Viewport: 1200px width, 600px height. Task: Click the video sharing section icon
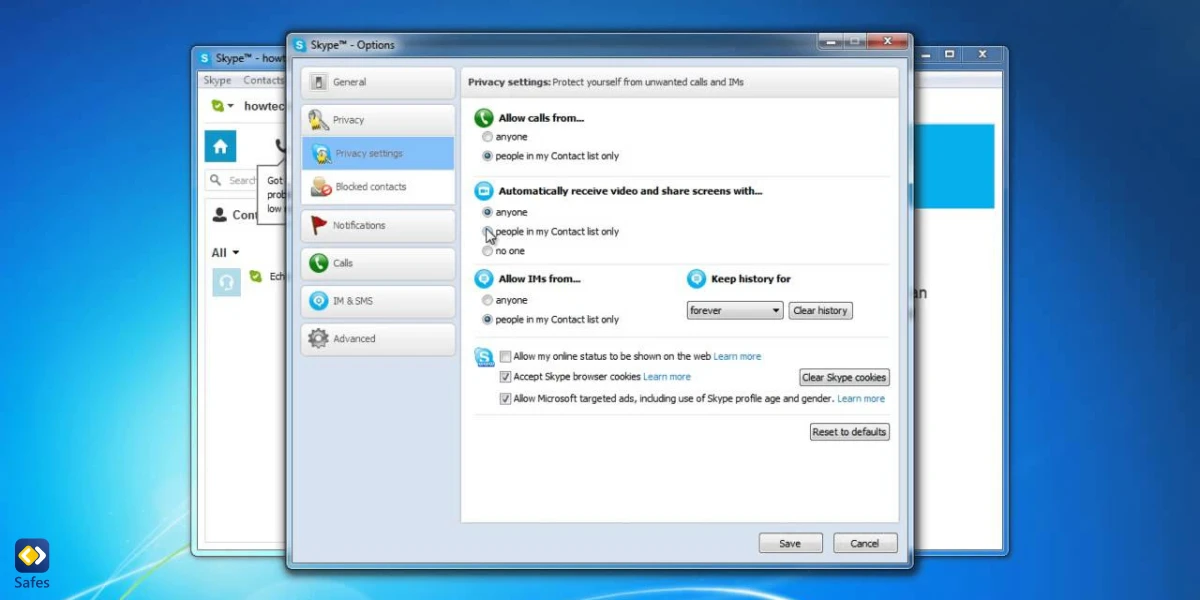(x=484, y=191)
